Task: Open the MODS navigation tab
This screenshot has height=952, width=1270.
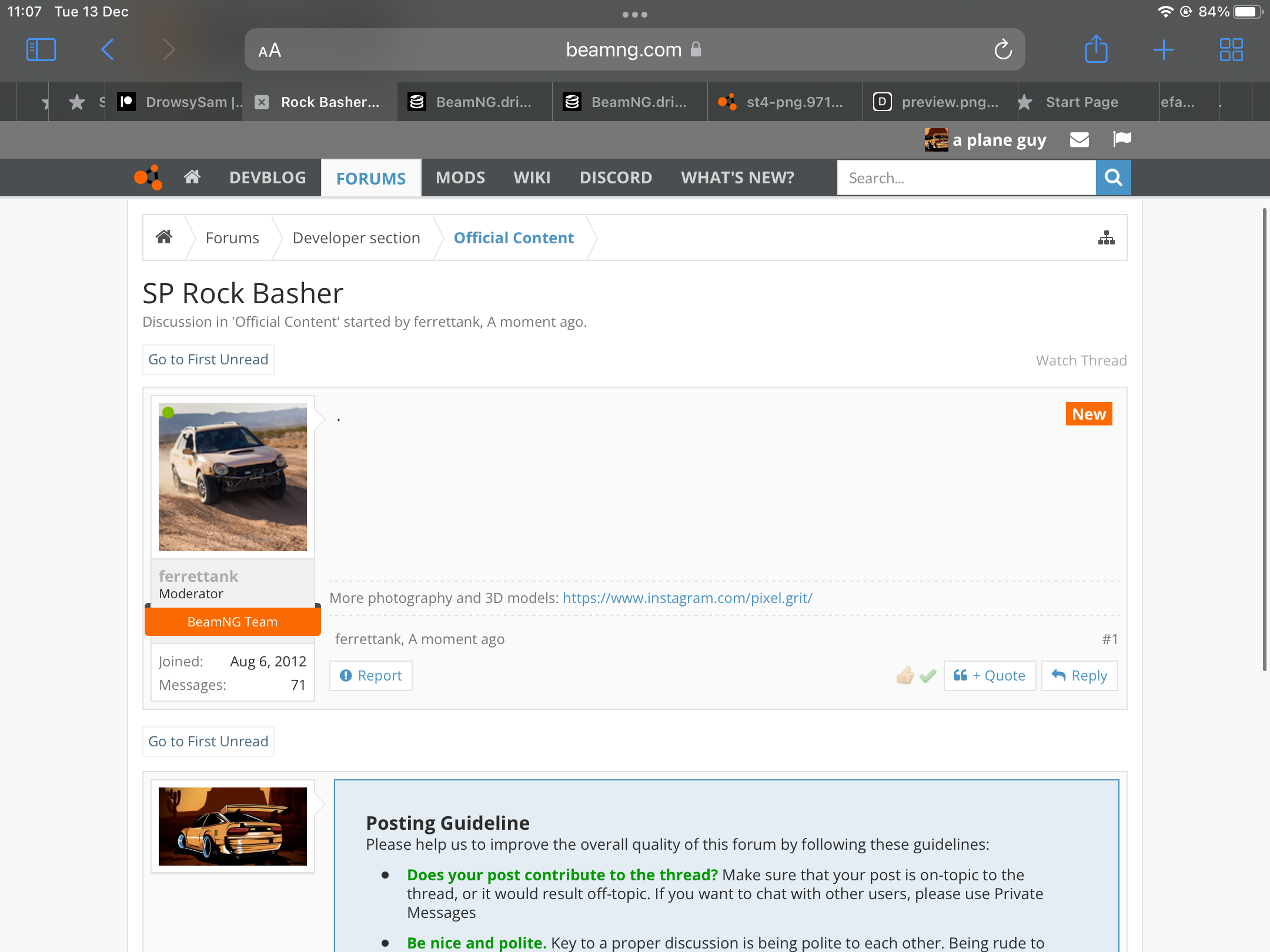Action: pyautogui.click(x=460, y=177)
